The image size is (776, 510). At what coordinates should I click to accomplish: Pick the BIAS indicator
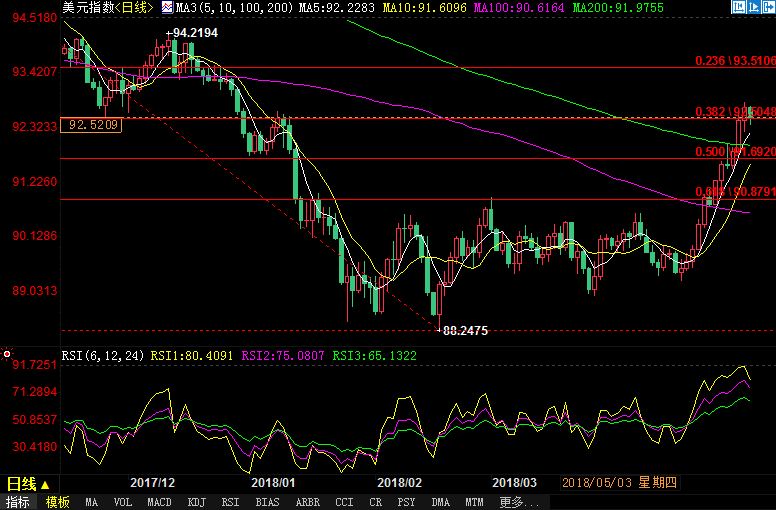tap(267, 502)
